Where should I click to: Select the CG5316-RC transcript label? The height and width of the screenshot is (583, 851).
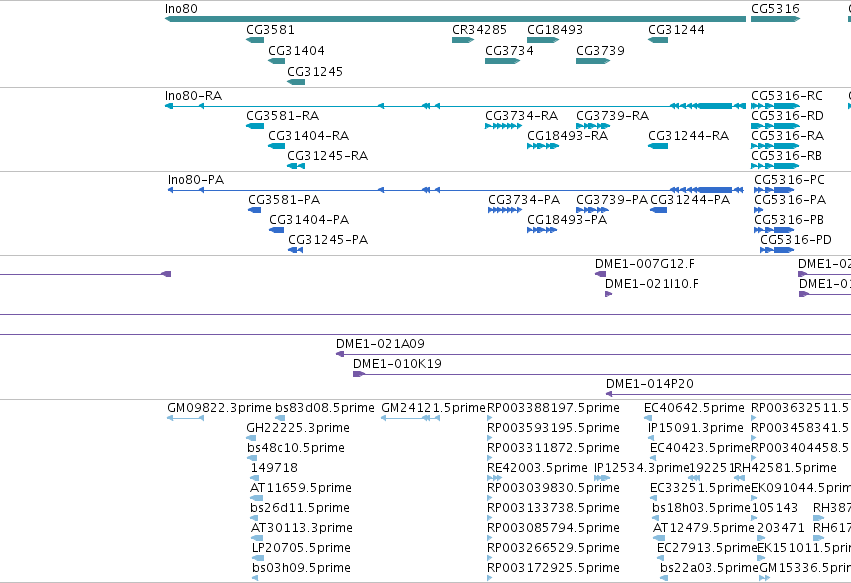tap(786, 96)
